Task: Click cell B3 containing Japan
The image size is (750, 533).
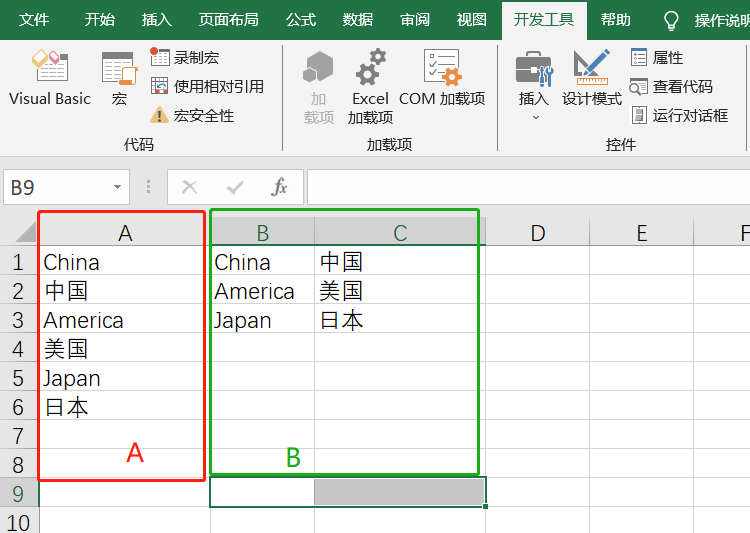Action: (263, 319)
